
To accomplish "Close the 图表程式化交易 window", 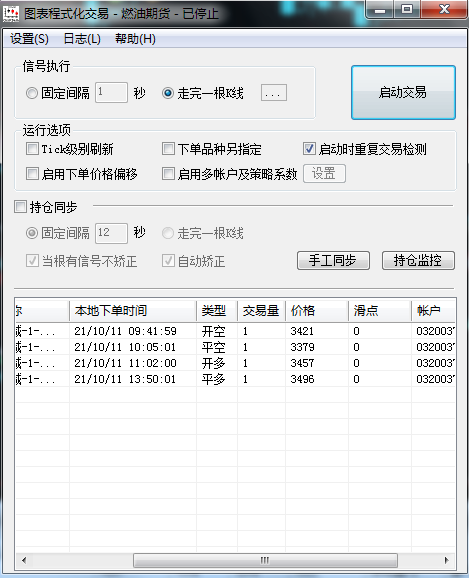I will (444, 9).
